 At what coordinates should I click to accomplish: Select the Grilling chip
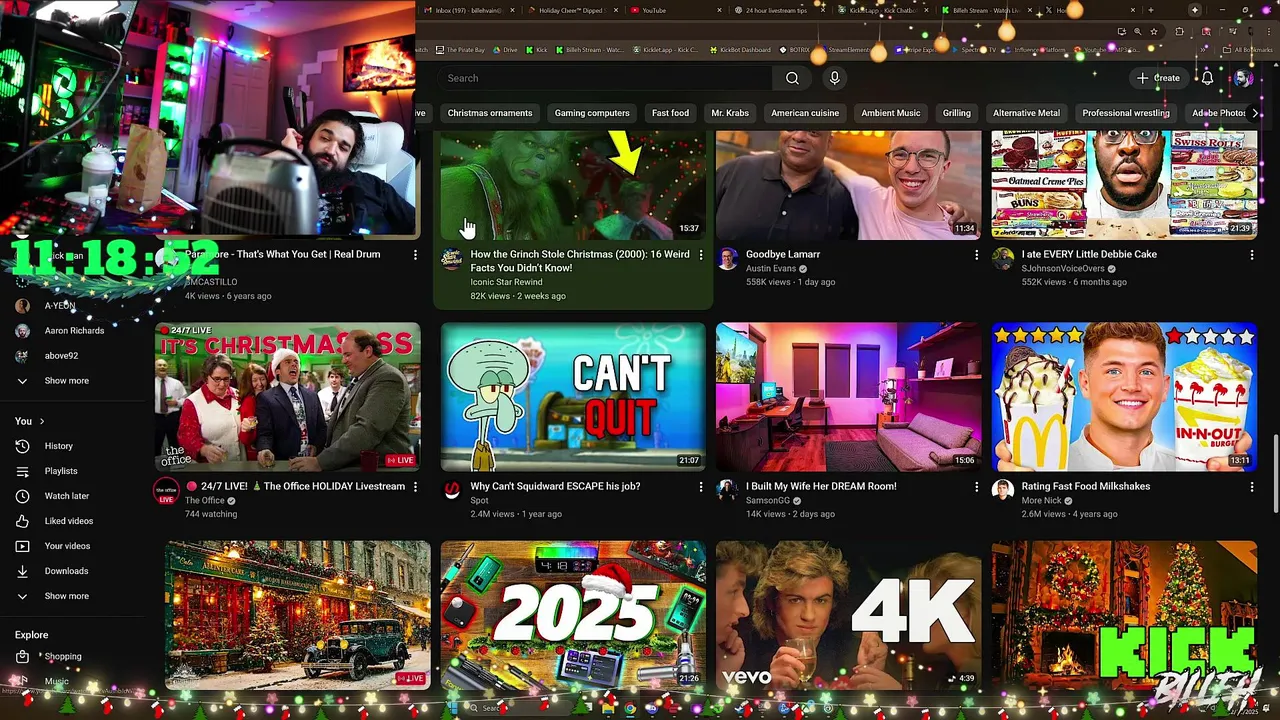(x=957, y=113)
